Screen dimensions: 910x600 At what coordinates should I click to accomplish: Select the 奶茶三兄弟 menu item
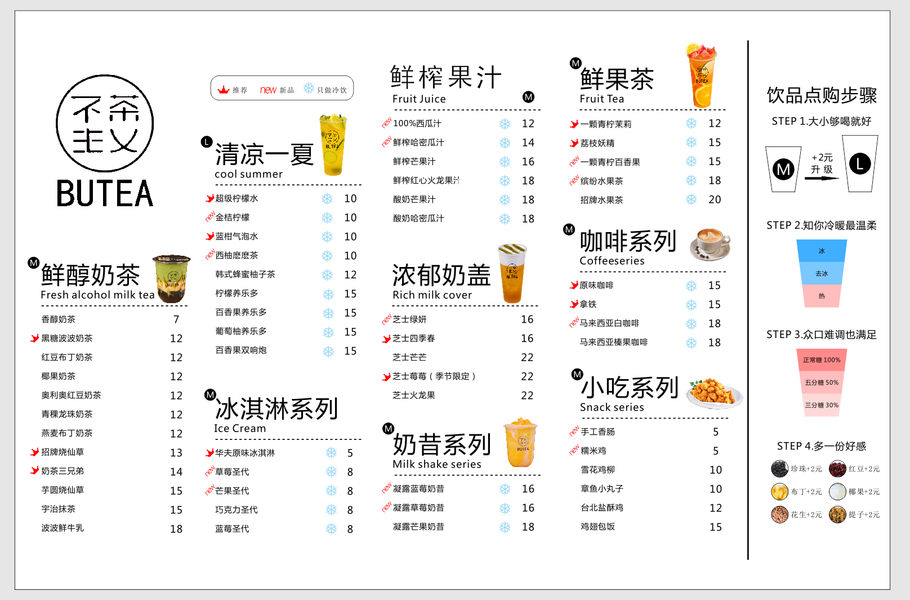62,471
